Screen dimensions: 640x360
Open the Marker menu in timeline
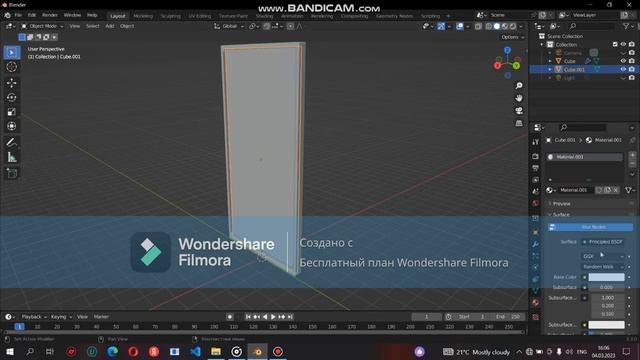point(101,317)
